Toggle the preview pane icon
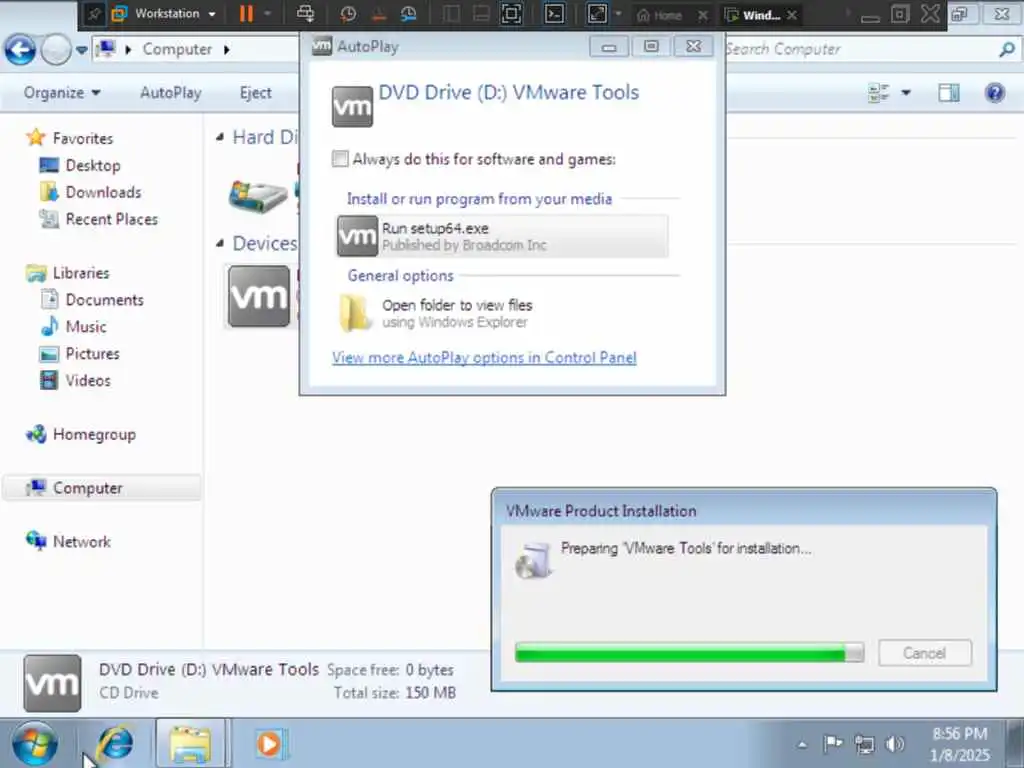1024x768 pixels. 949,93
